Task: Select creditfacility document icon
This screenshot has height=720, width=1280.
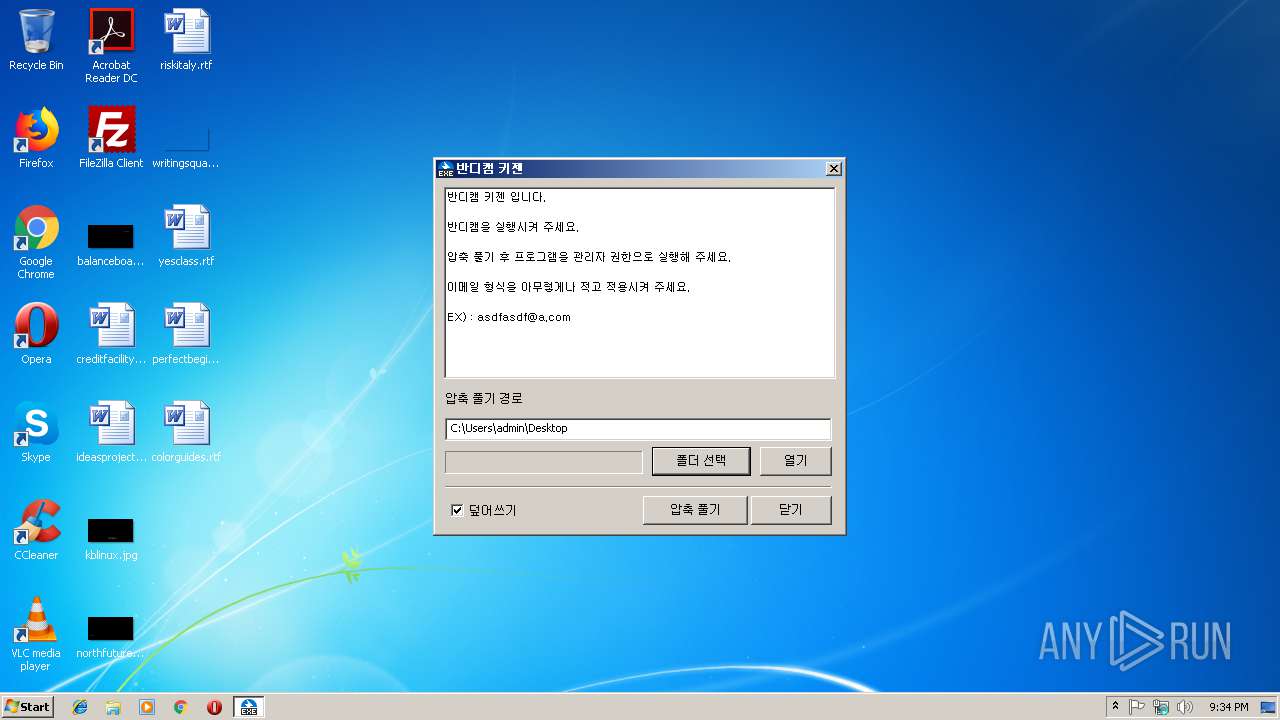Action: coord(111,334)
